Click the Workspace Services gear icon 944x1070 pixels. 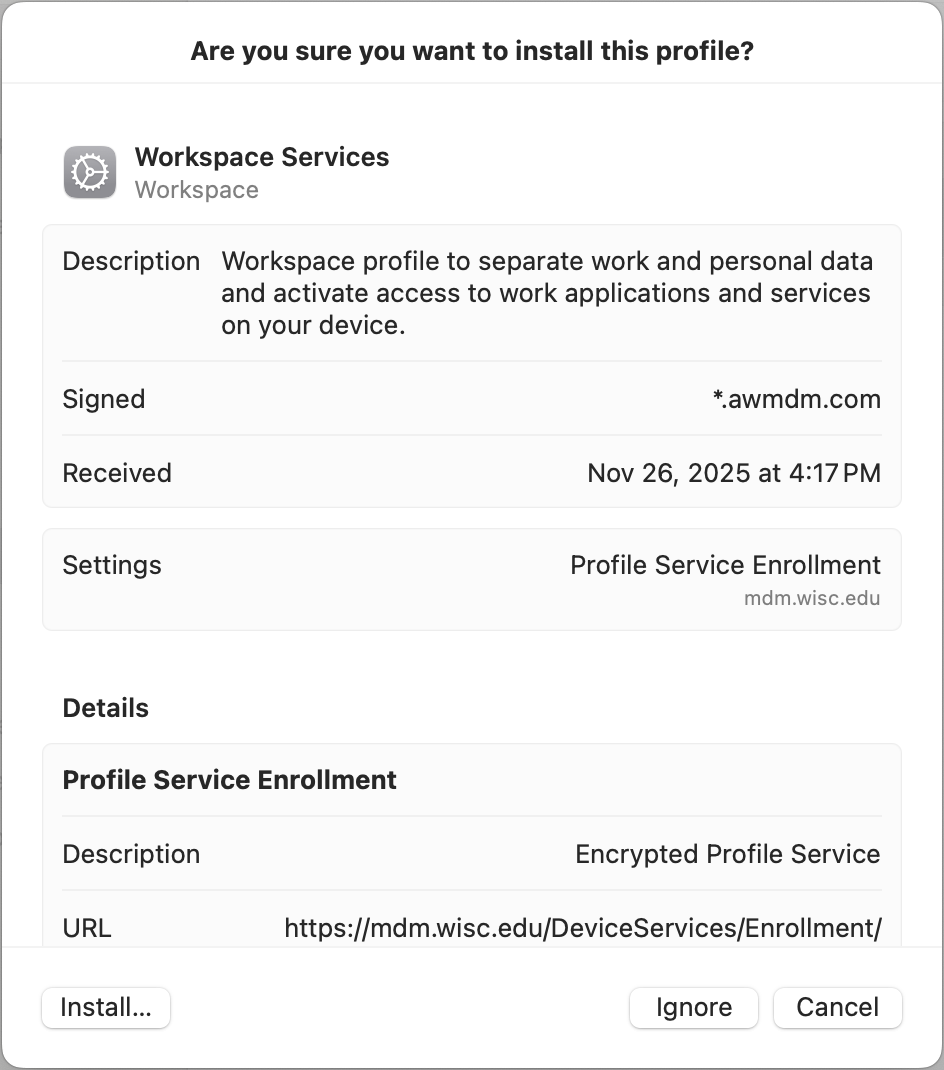pos(89,171)
